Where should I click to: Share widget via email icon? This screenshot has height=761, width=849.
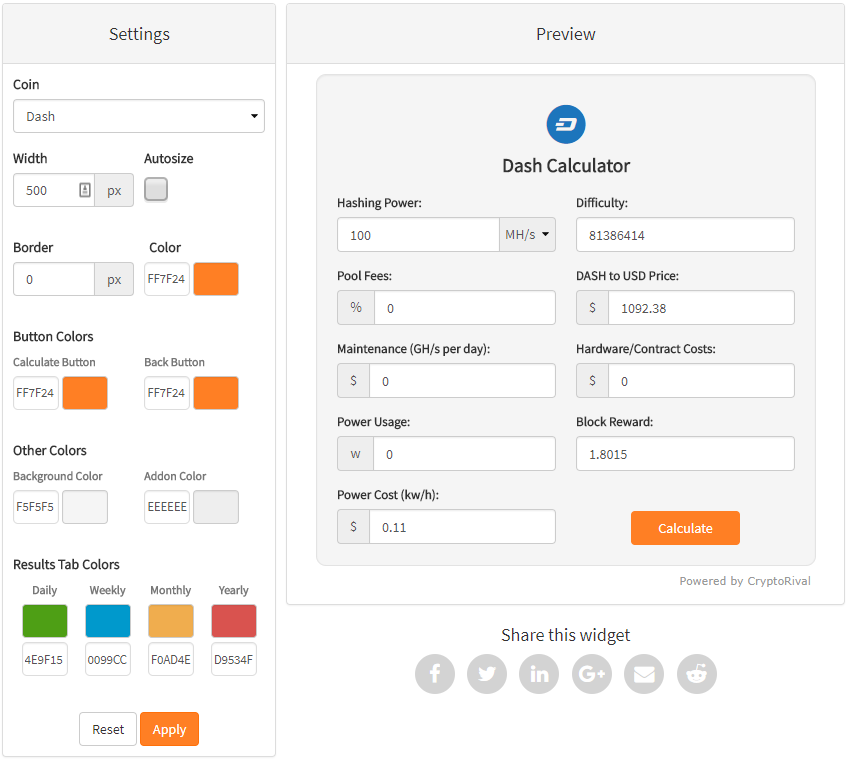point(644,674)
